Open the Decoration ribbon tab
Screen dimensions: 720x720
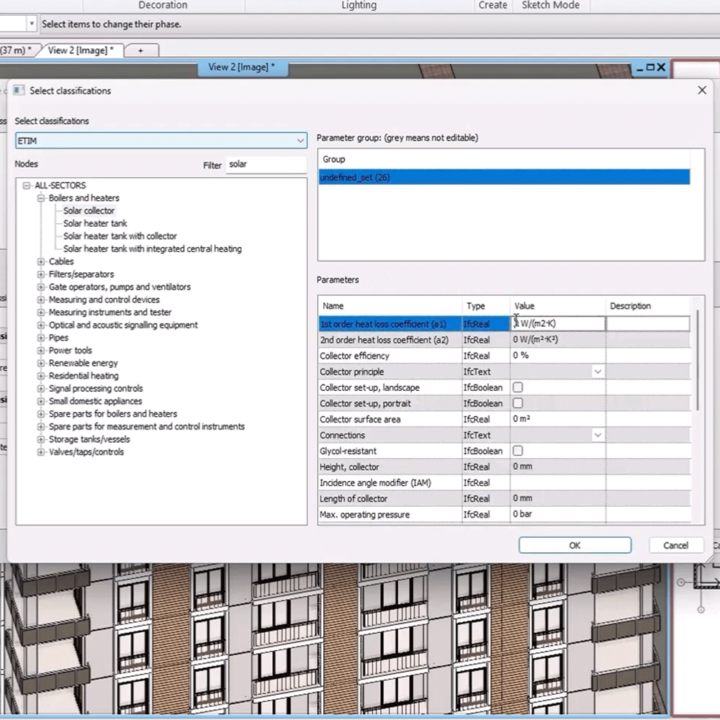163,6
